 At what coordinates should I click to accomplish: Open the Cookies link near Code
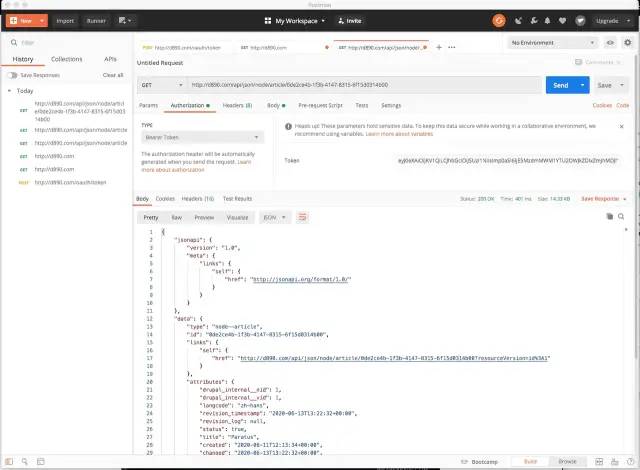(x=602, y=105)
